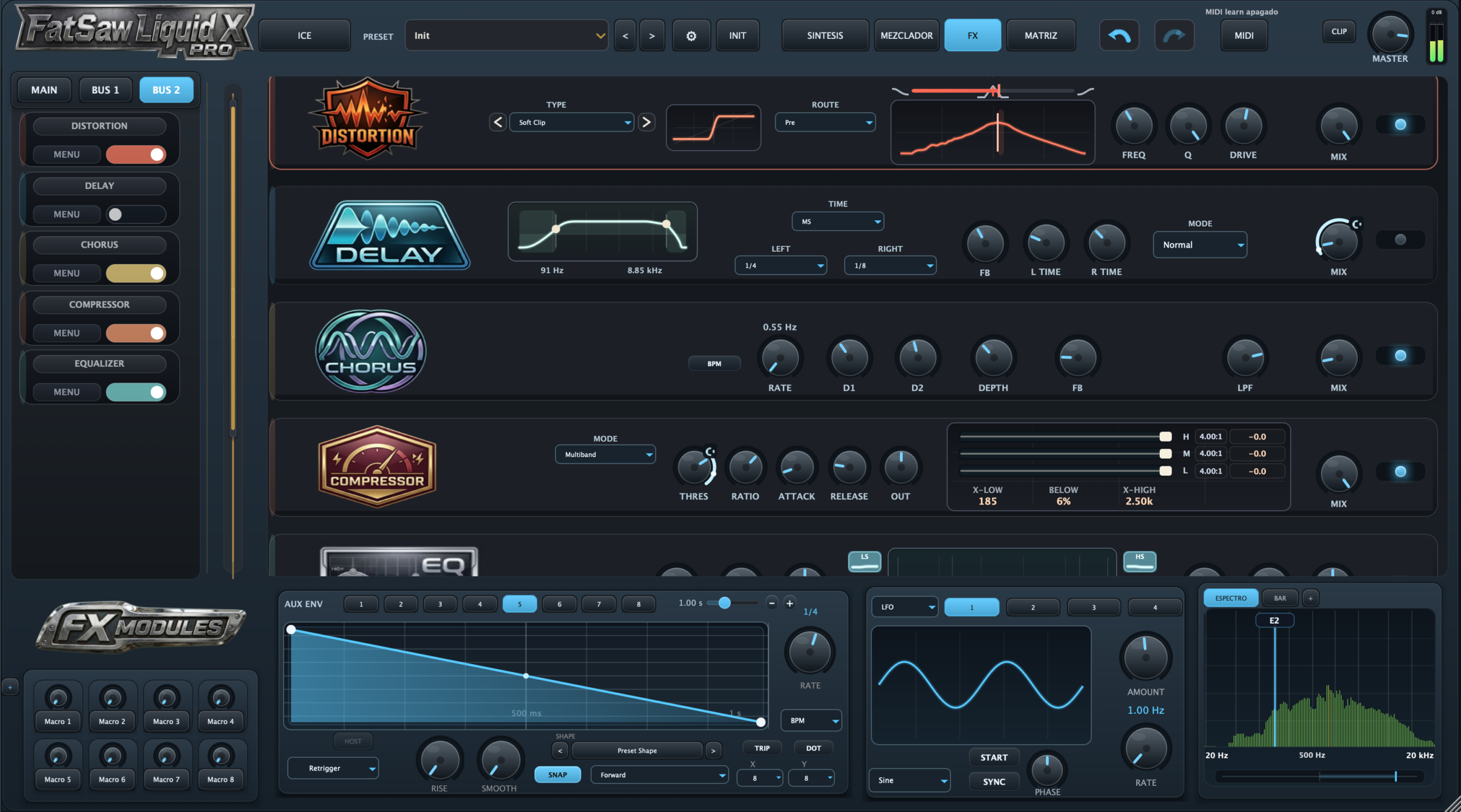Click the Chorus module logo
This screenshot has width=1461, height=812.
coord(371,351)
